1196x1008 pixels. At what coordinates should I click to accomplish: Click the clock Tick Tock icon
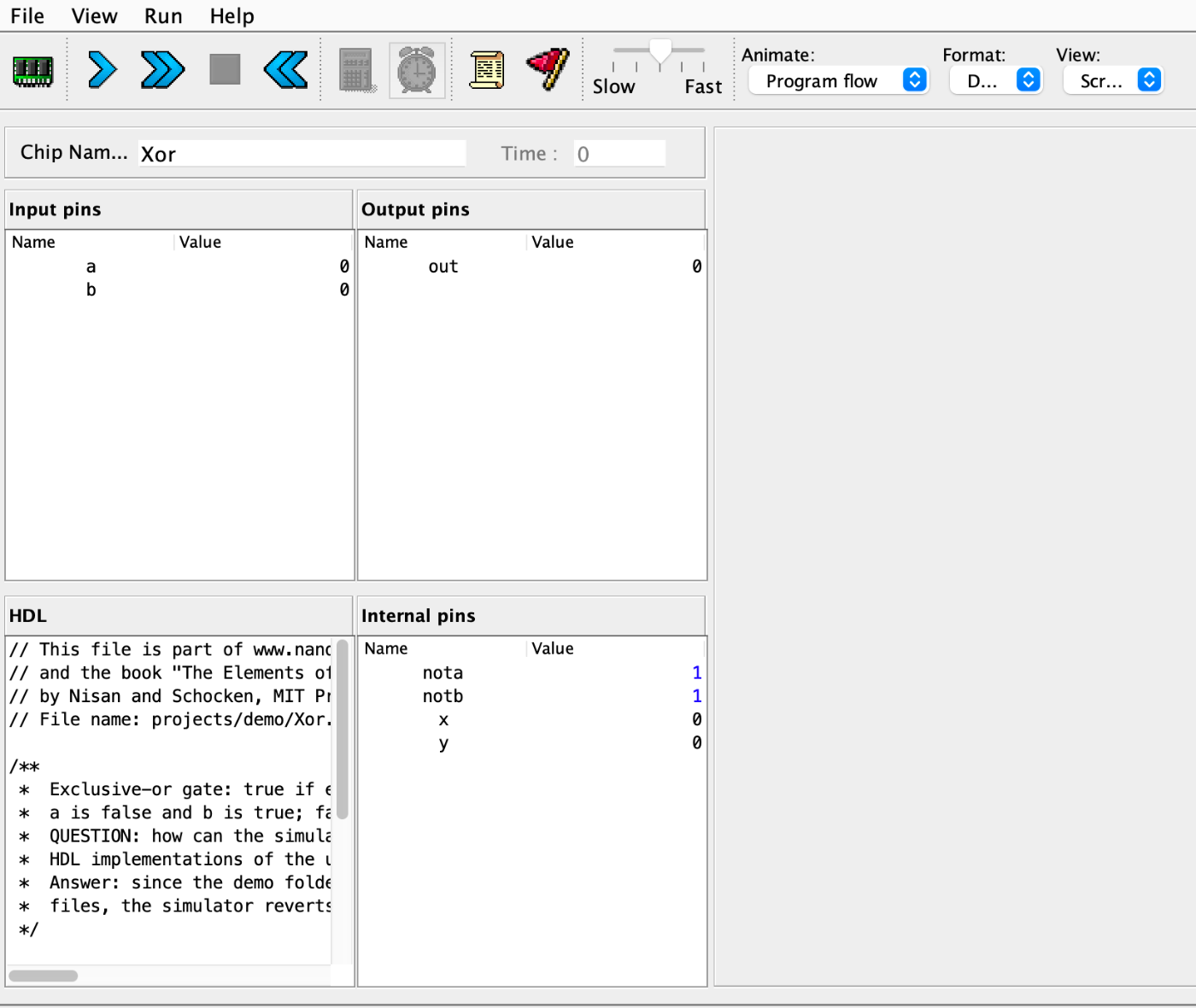(417, 70)
